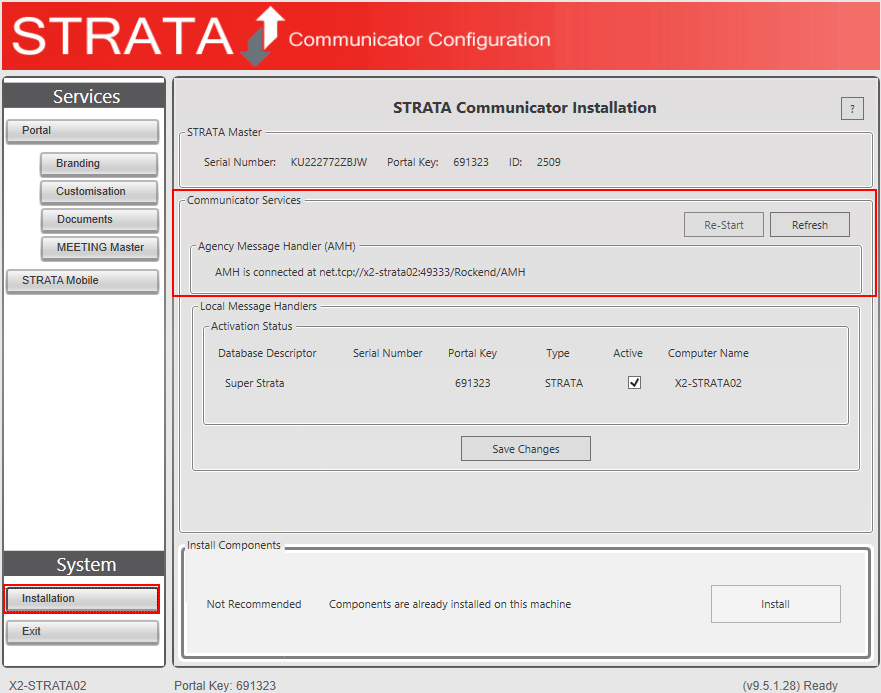
Task: Click the Exit button
Action: (82, 632)
